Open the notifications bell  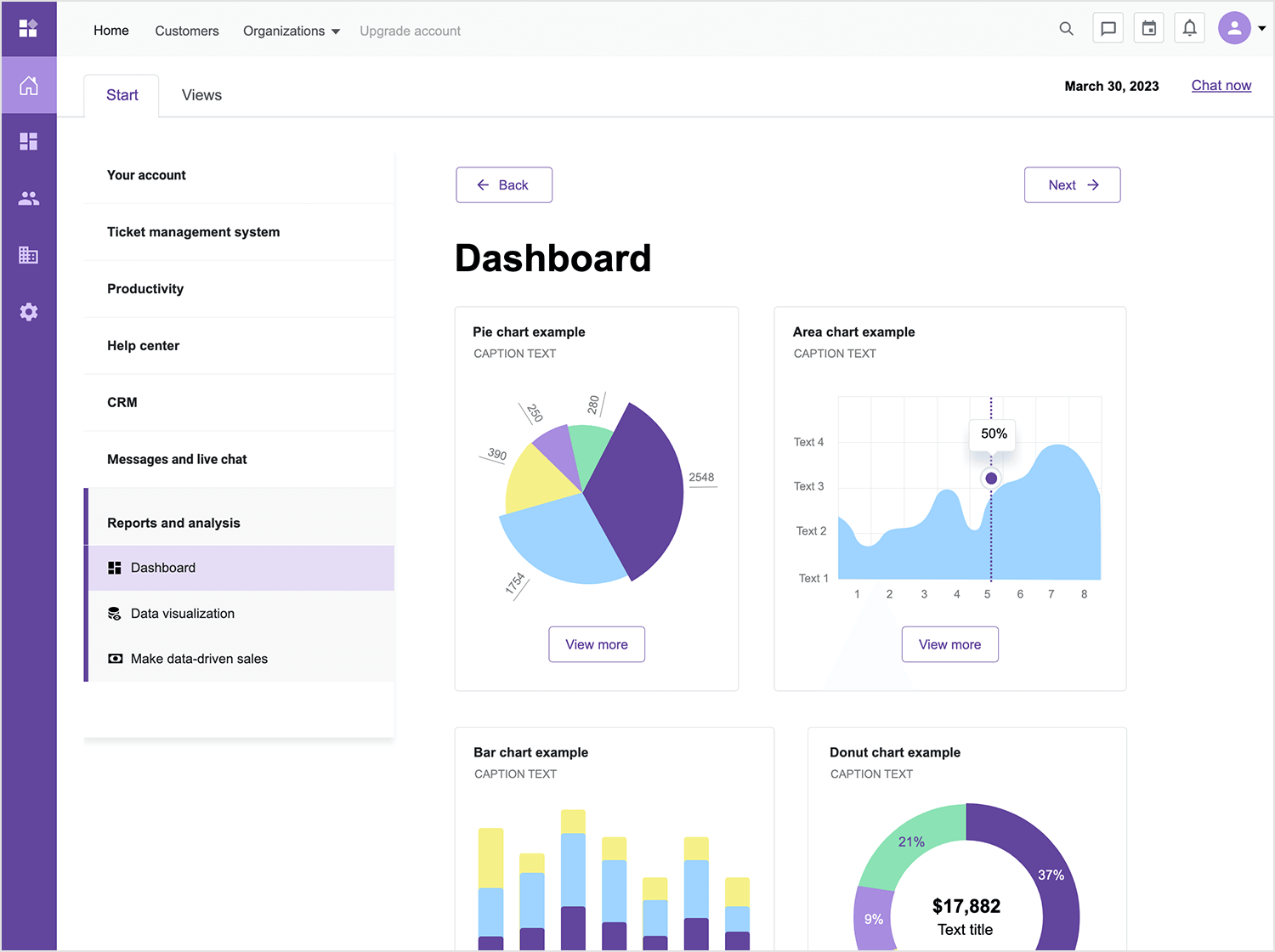point(1190,28)
